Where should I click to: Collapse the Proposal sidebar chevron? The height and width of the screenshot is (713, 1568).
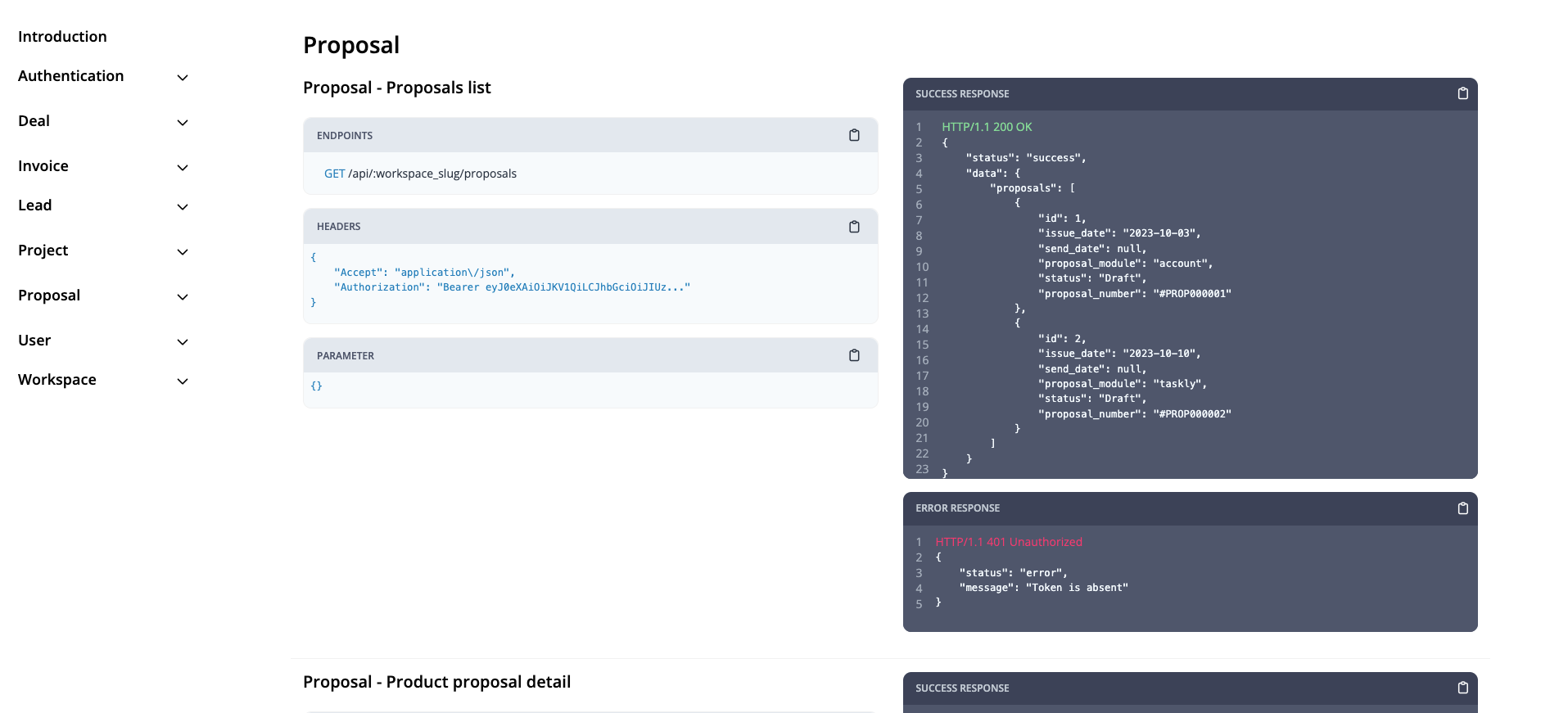point(183,297)
